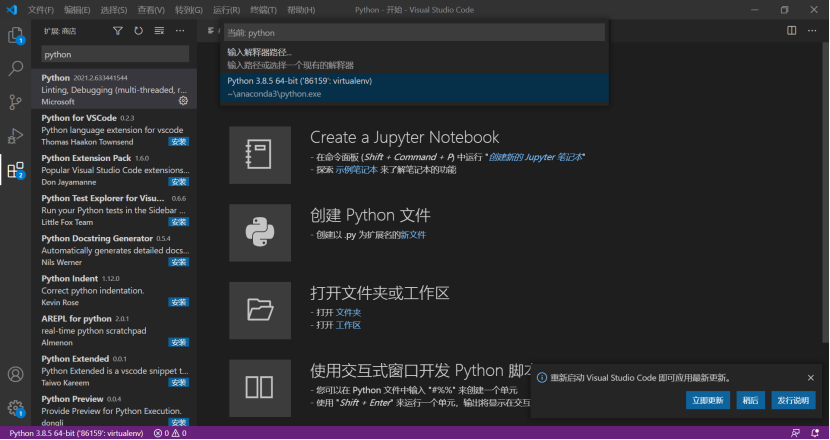Select Python 3.8.5 64-bit anaconda3 interpreter
Viewport: 830px width, 440px height.
[414, 87]
